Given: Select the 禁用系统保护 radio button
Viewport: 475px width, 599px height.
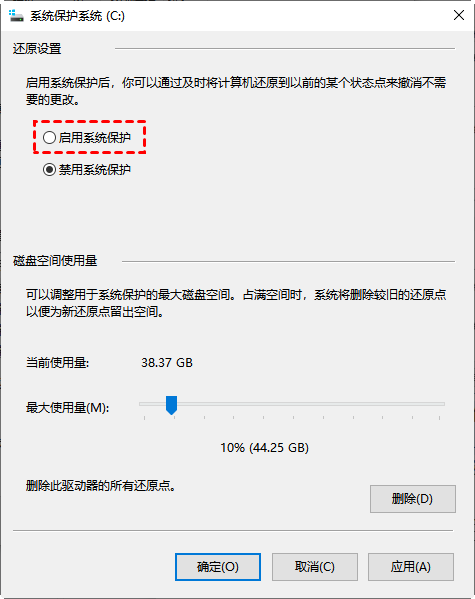Looking at the screenshot, I should 49,169.
